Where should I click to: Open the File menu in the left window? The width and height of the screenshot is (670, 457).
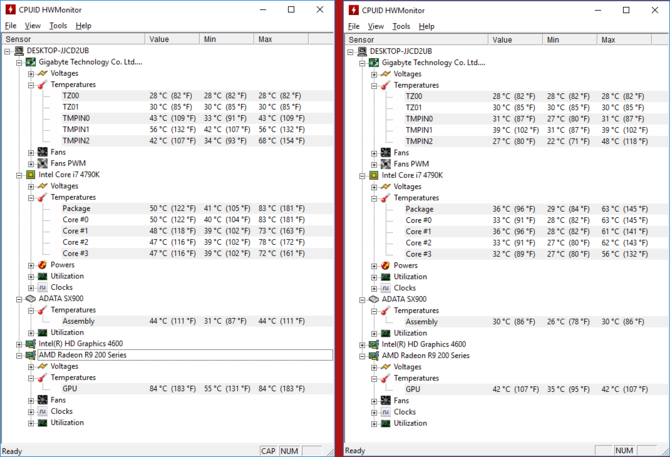pos(10,26)
